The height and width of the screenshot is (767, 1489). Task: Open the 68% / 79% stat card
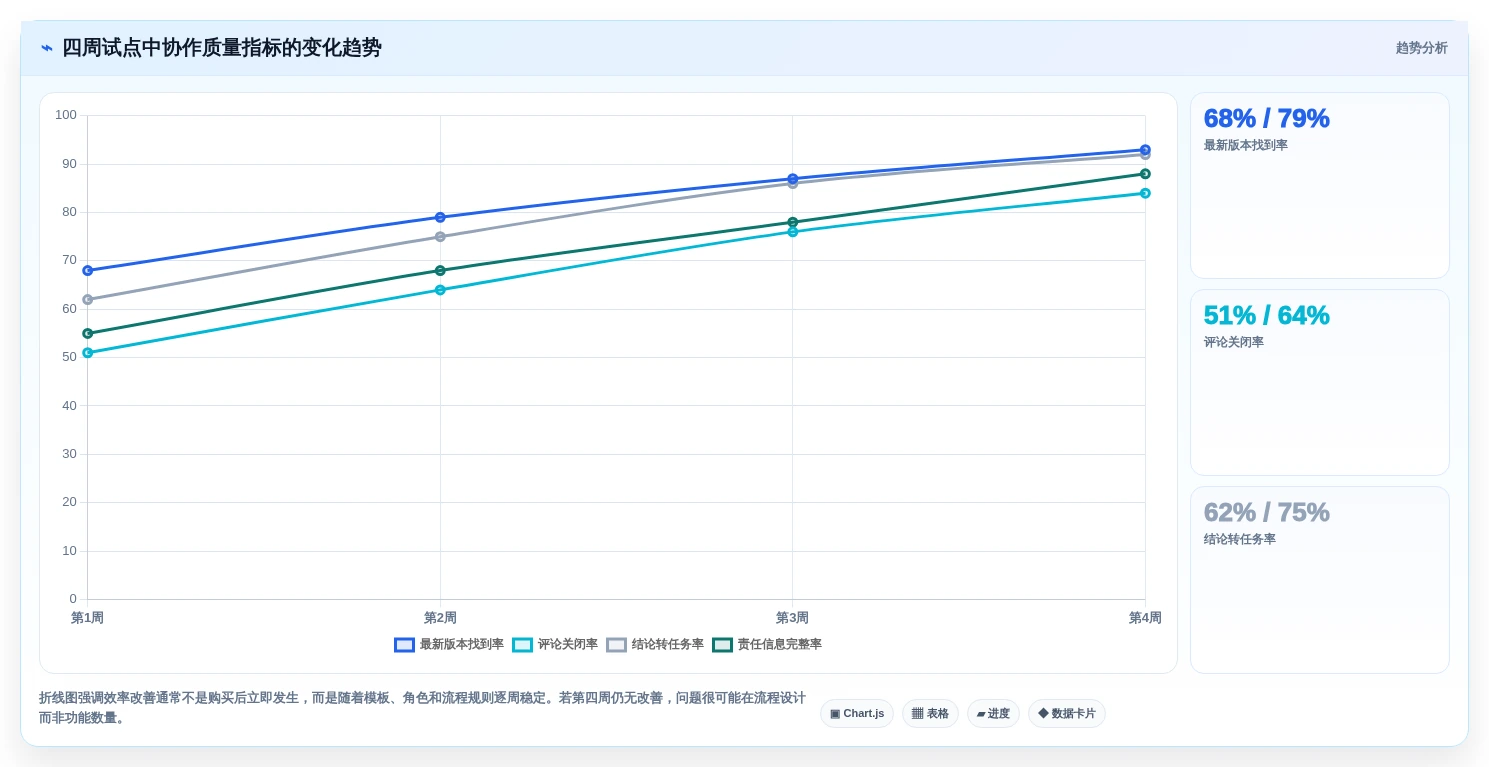coord(1319,185)
